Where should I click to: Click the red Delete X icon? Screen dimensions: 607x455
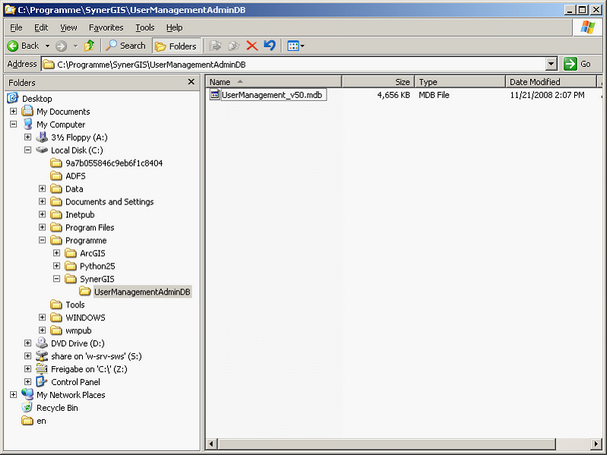pyautogui.click(x=252, y=46)
